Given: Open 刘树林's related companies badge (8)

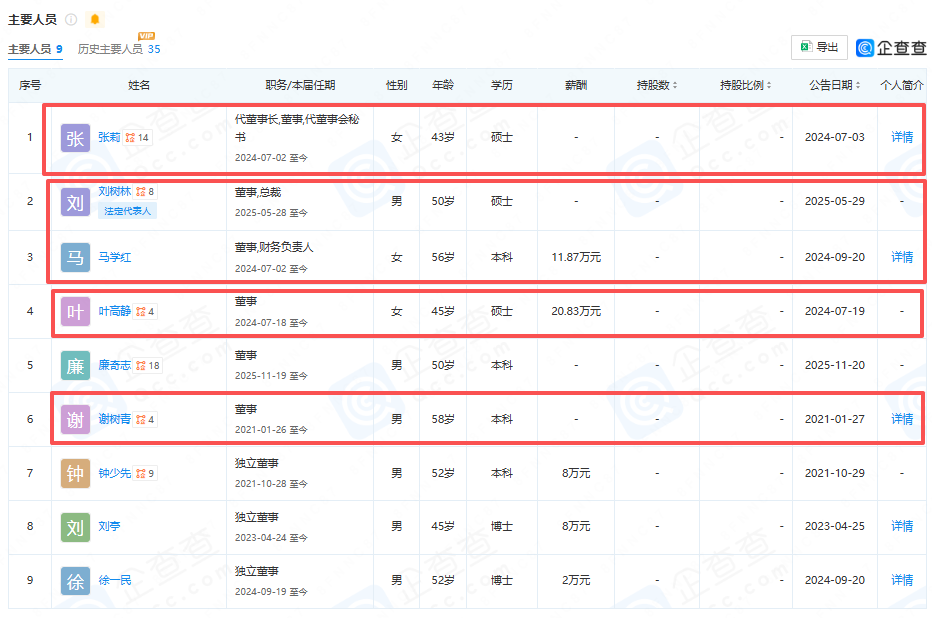Looking at the screenshot, I should 145,192.
